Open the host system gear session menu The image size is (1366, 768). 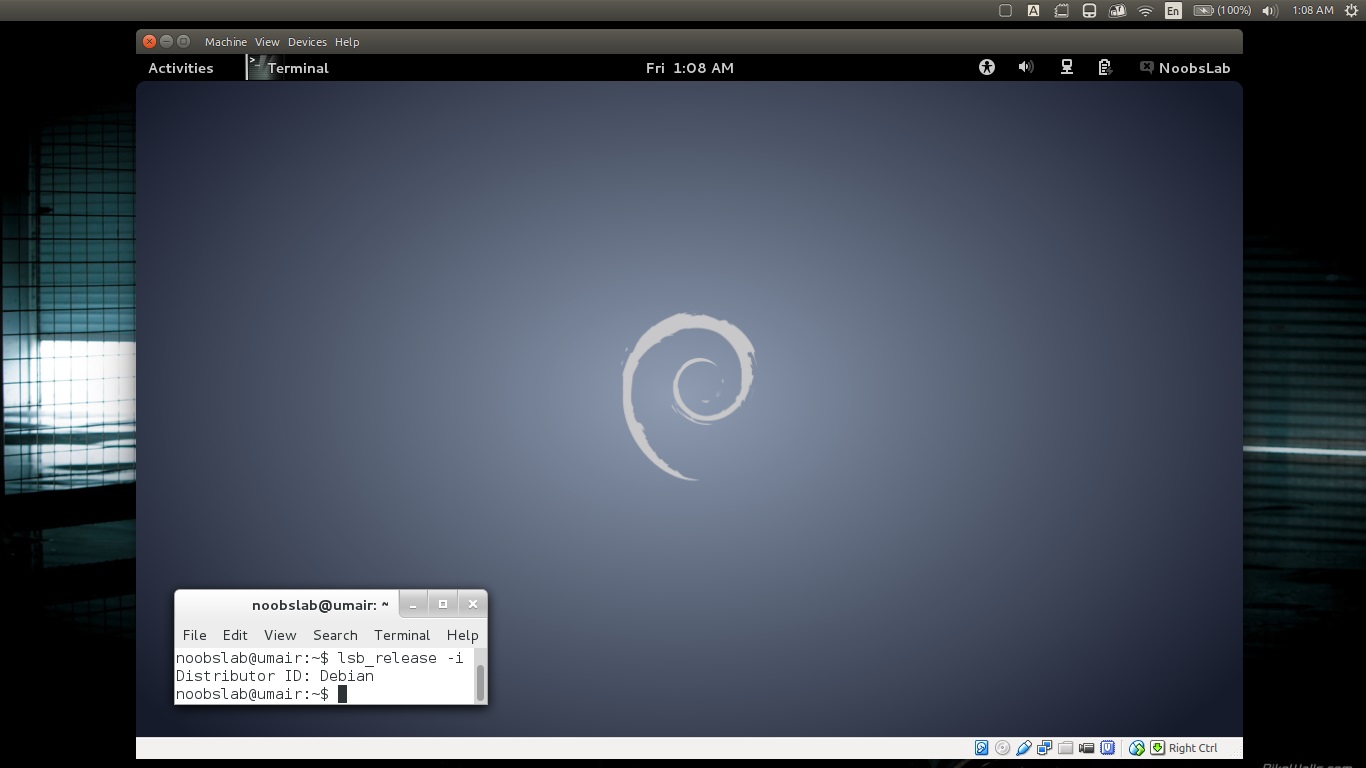click(1351, 10)
